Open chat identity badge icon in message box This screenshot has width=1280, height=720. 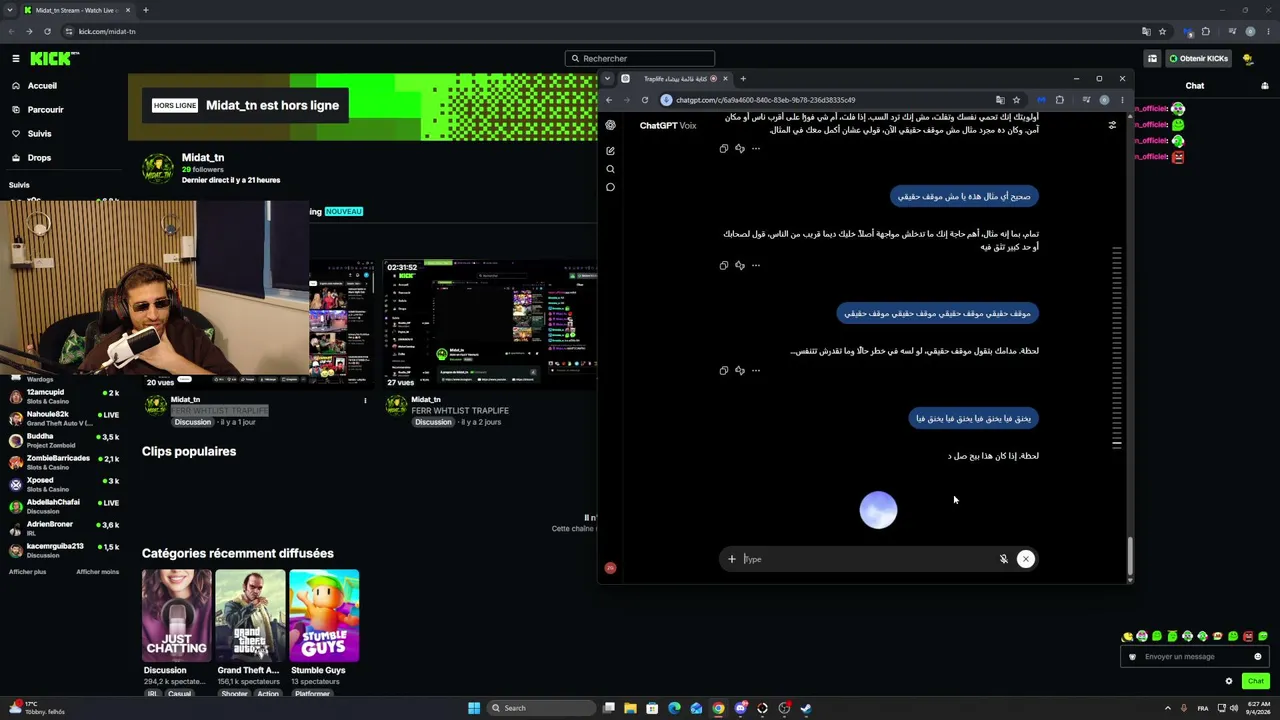(1132, 657)
